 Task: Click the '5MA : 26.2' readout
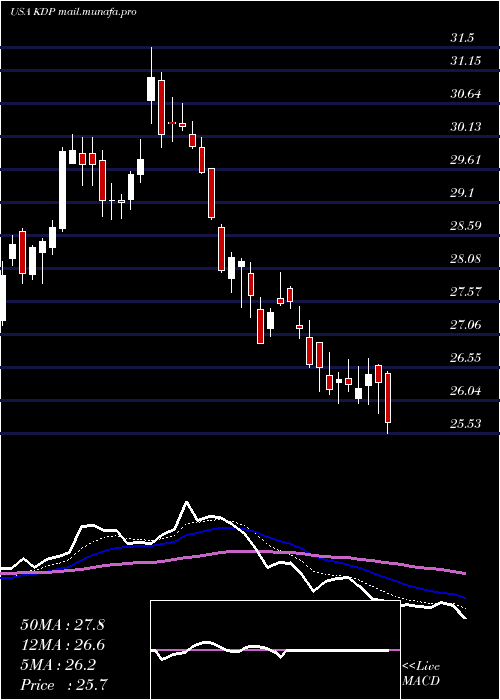[x=58, y=665]
